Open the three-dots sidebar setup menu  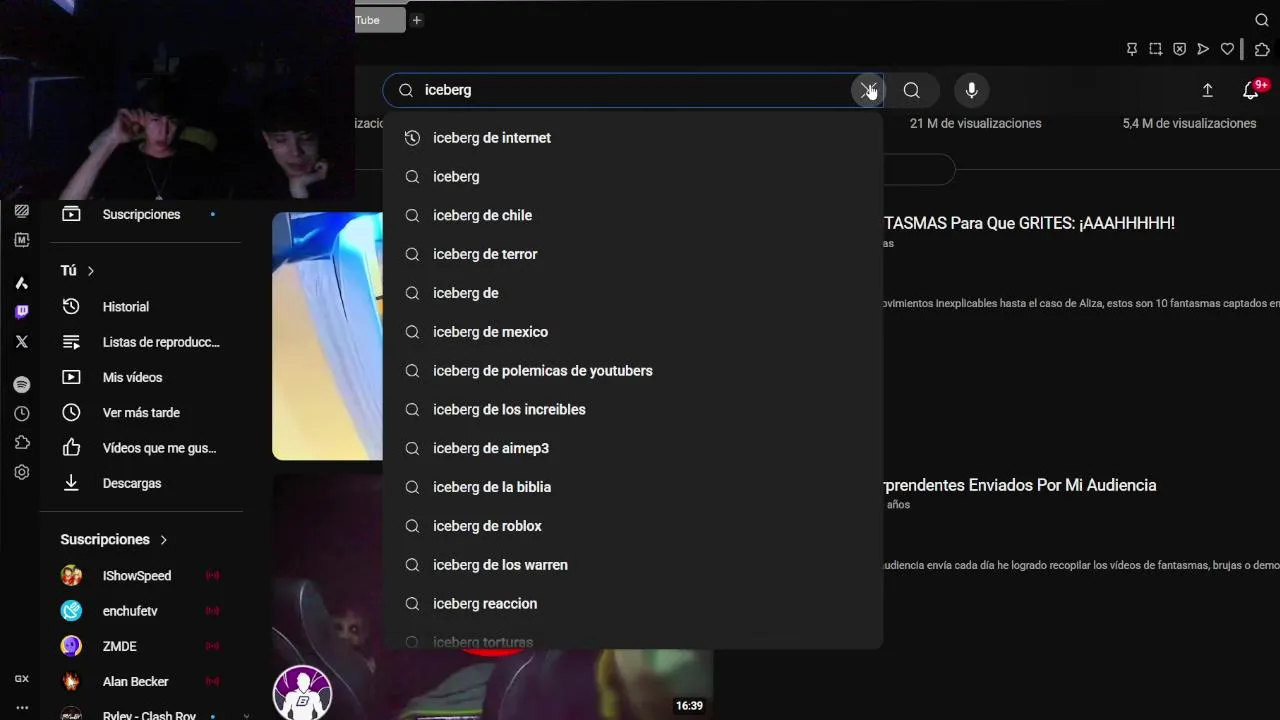[22, 708]
